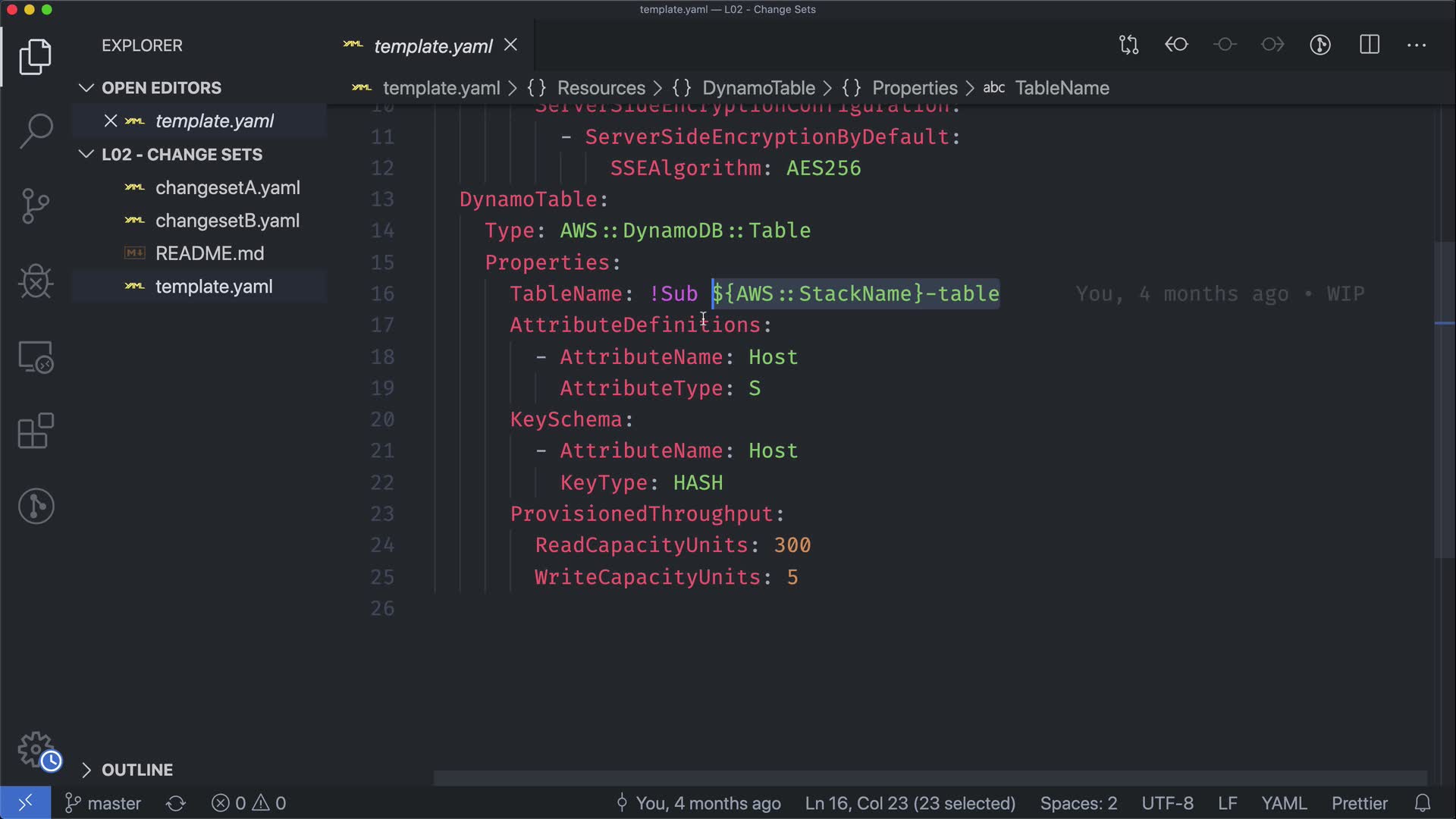Expand the Outline panel

tap(86, 770)
